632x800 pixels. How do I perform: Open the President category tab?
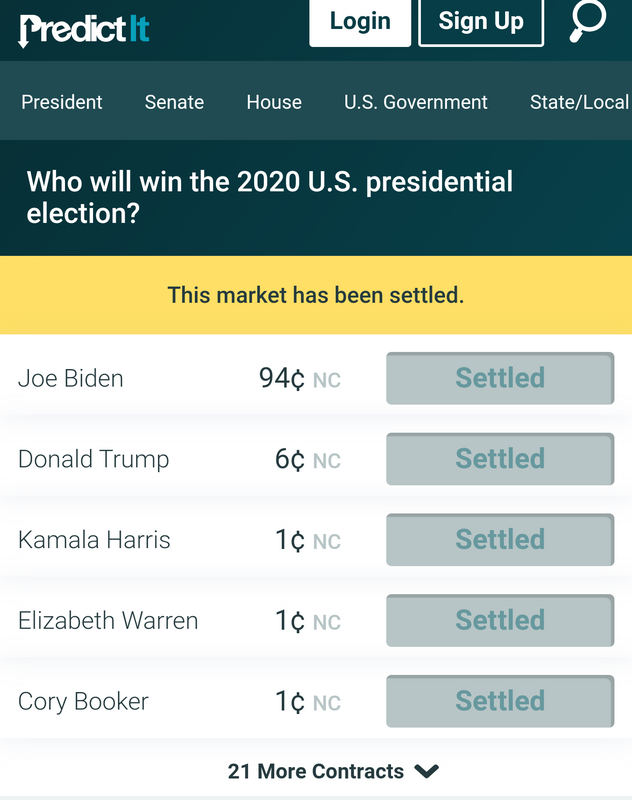pos(62,102)
